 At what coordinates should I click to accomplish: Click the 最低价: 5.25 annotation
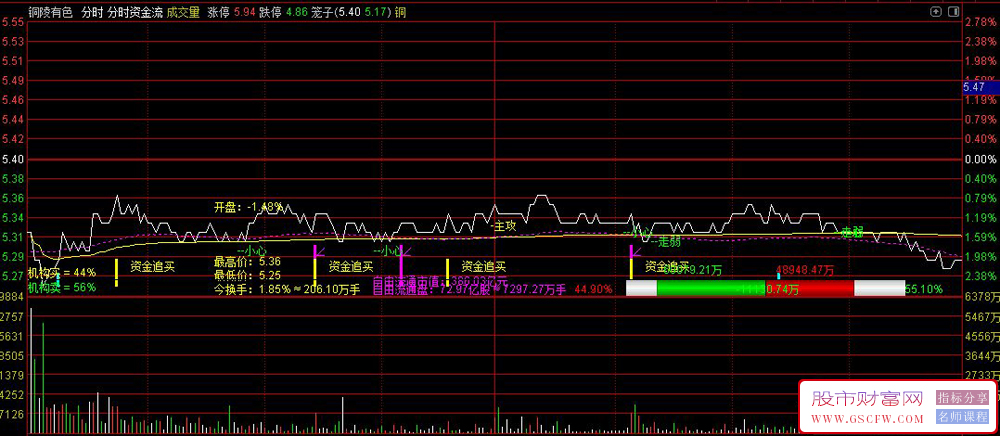tap(247, 275)
